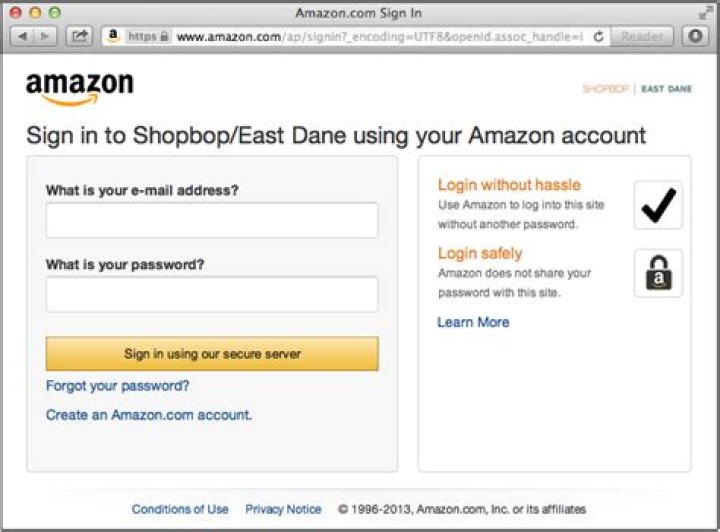Image resolution: width=720 pixels, height=532 pixels.
Task: Click the Amazon favicon in the address bar
Action: tap(114, 36)
